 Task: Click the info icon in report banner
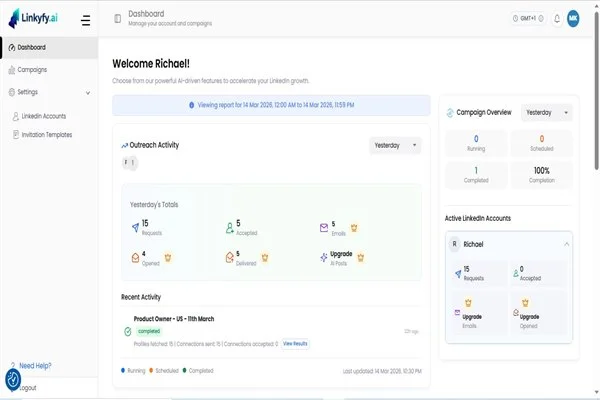(x=191, y=105)
